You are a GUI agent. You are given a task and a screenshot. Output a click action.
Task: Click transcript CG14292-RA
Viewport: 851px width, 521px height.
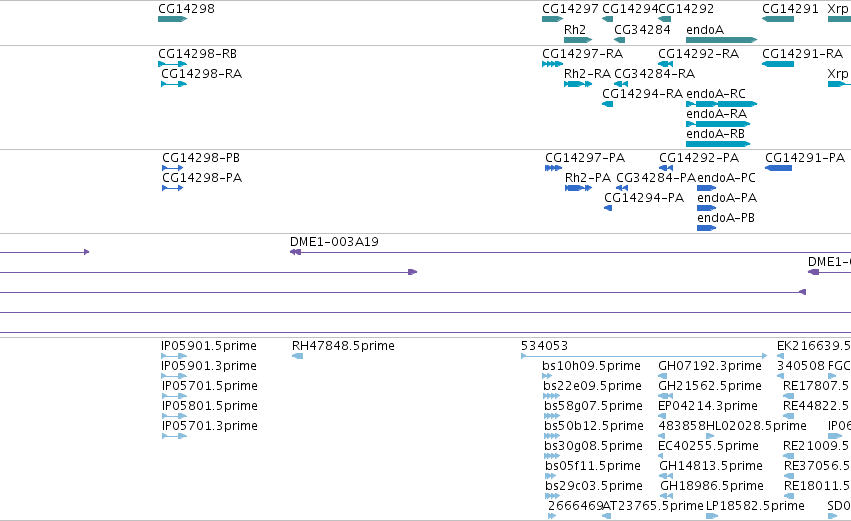pos(665,64)
